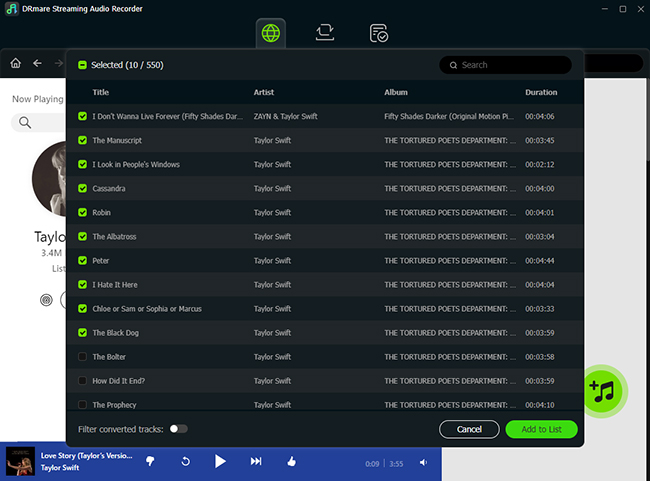Click the 3:55 total time
This screenshot has height=481, width=650.
[396, 464]
